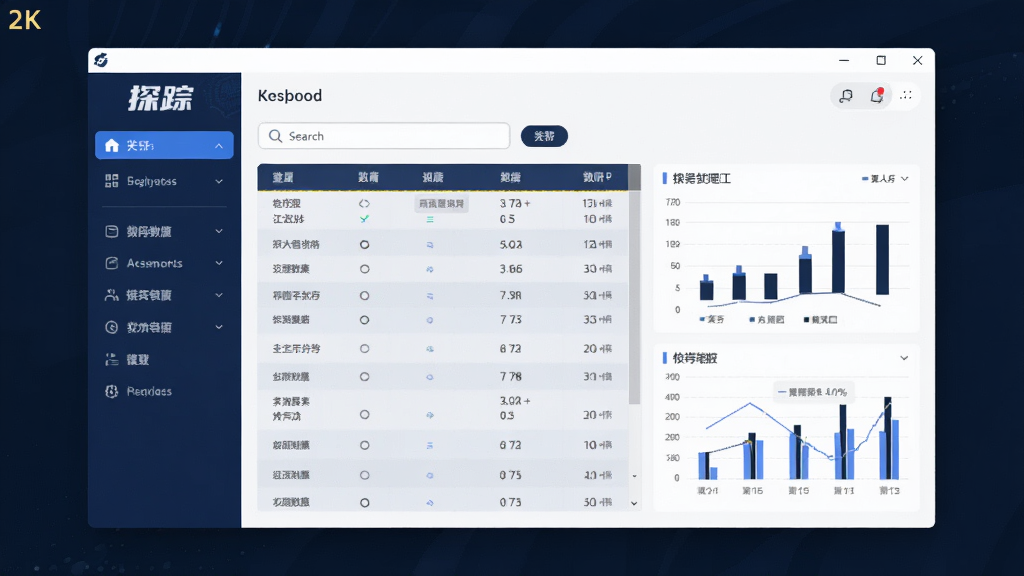
Task: Expand the Bogiyatas chevron in the sidebar
Action: tap(219, 182)
